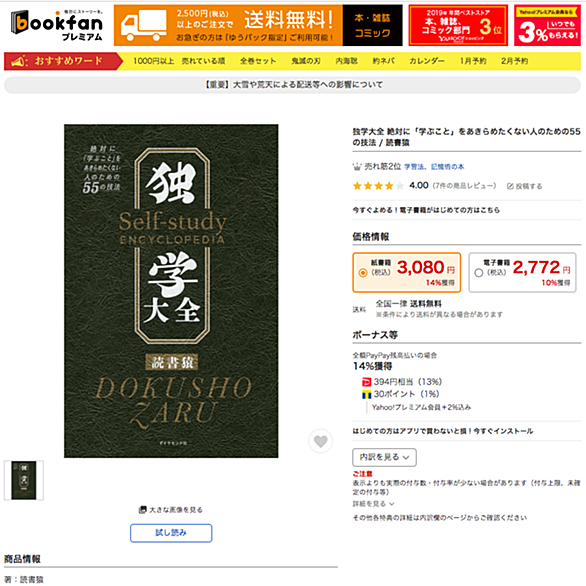
Task: Open the large image view icon
Action: tap(142, 510)
